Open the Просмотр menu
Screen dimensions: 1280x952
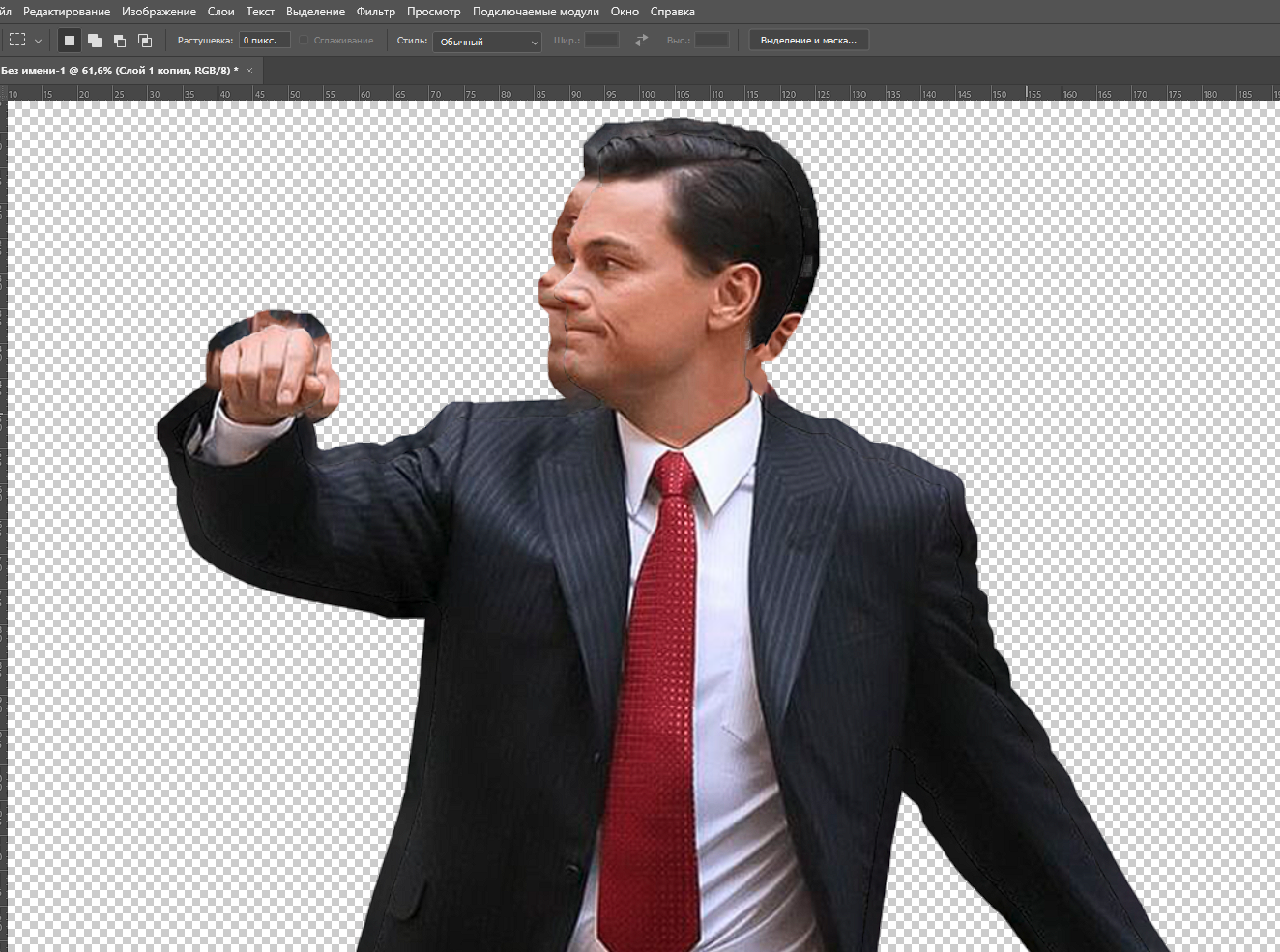(434, 12)
